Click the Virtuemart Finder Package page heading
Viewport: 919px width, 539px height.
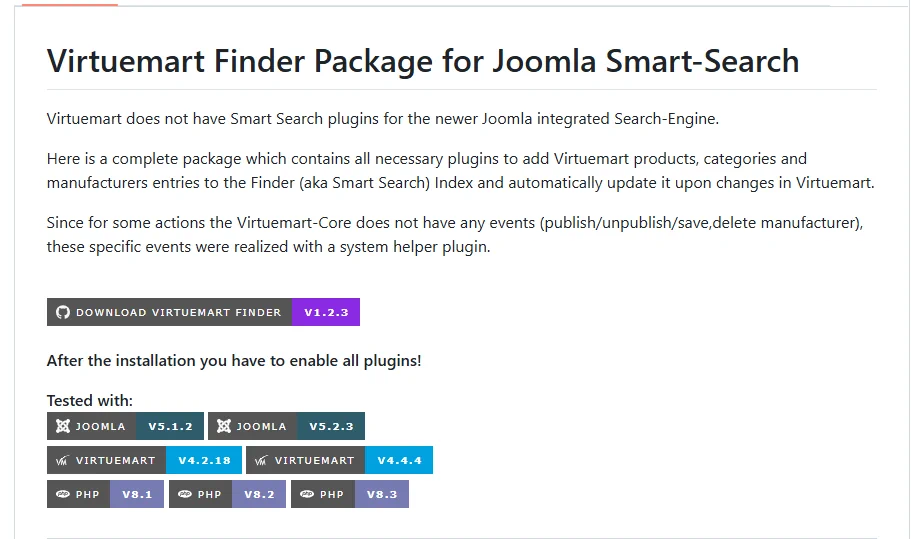(x=423, y=62)
